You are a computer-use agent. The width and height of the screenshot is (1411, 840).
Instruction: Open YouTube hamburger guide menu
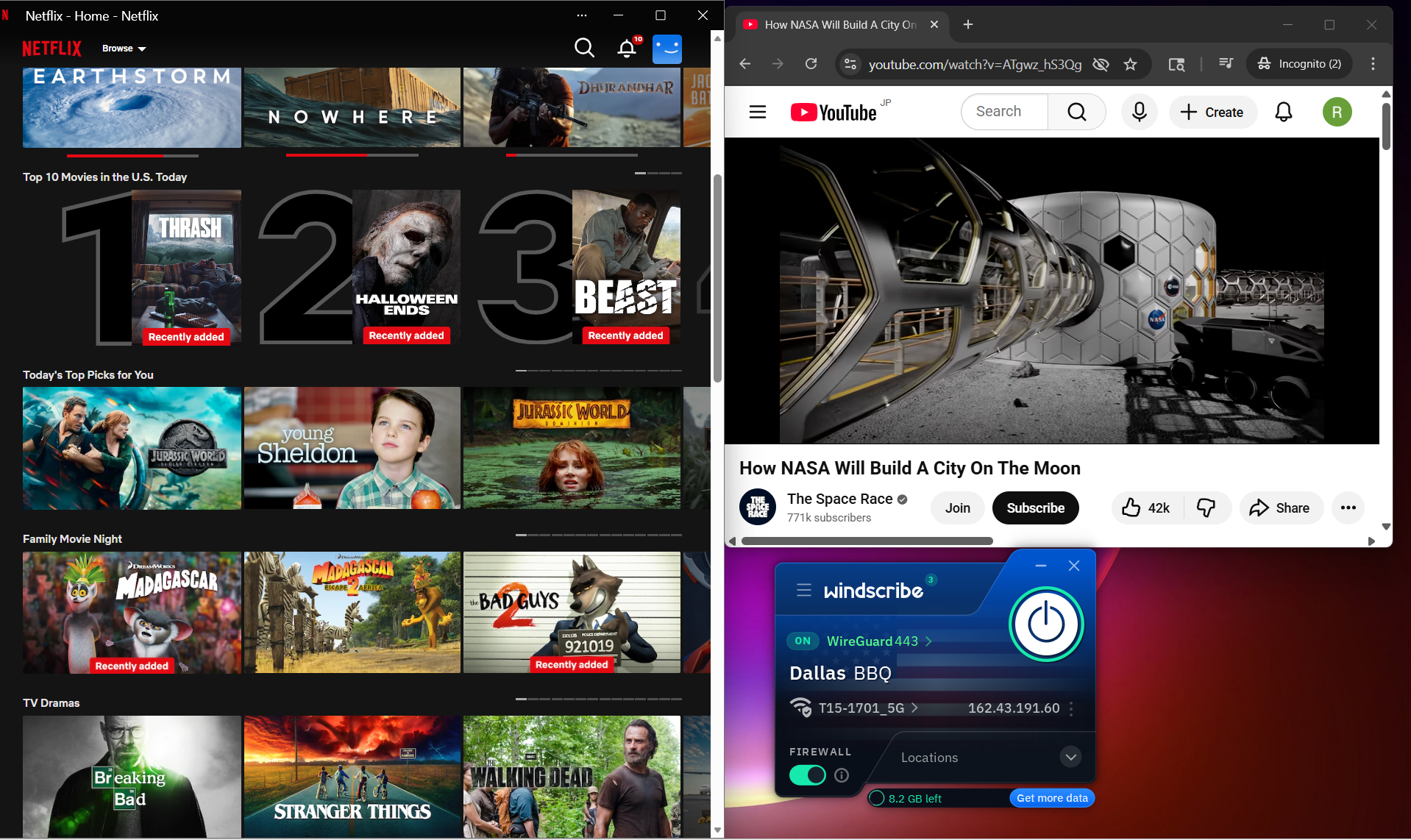pos(758,112)
